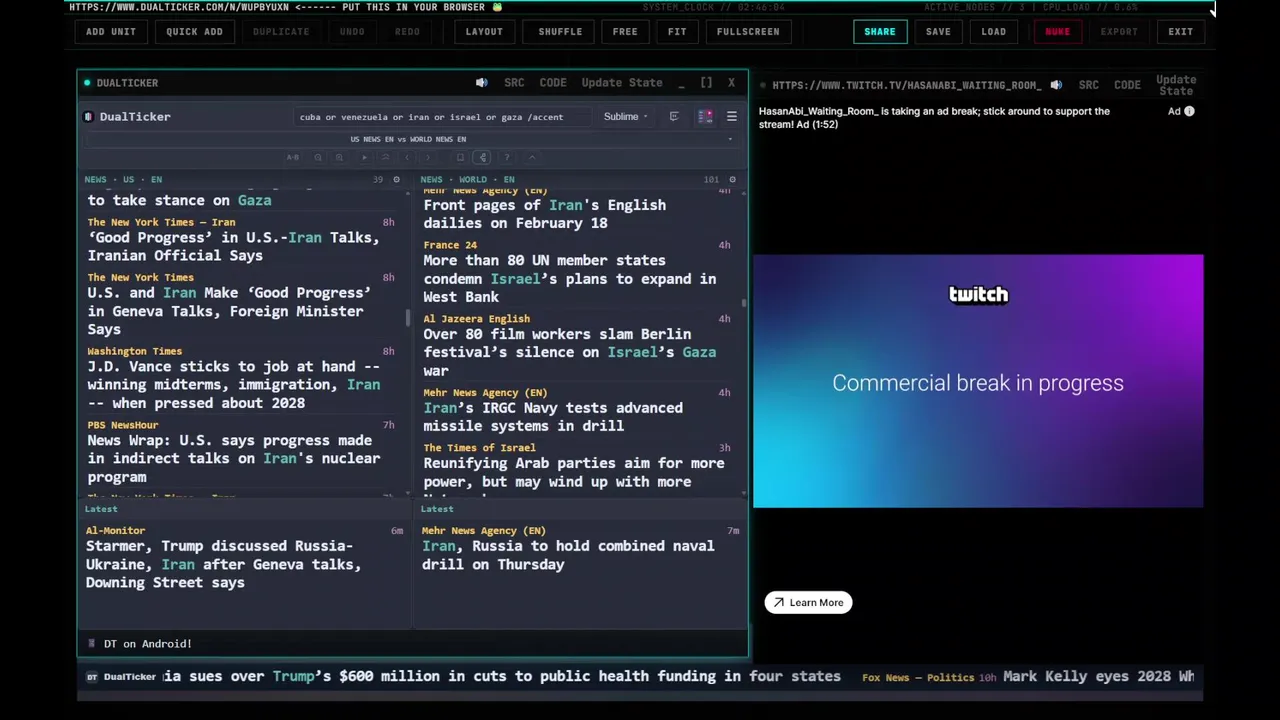Screen dimensions: 1280x720
Task: Toggle the A-B control in ticker toolbar
Action: [293, 157]
